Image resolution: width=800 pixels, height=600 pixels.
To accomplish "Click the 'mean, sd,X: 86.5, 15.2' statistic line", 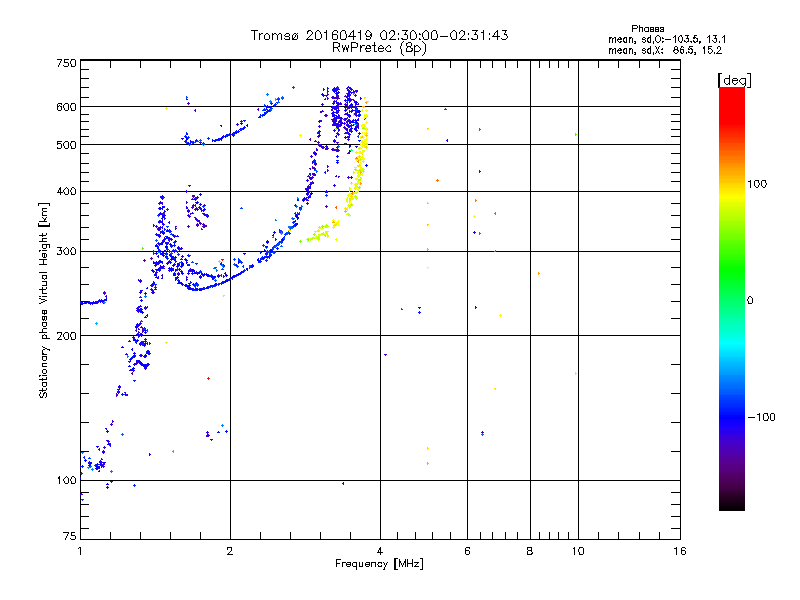I will tap(665, 50).
